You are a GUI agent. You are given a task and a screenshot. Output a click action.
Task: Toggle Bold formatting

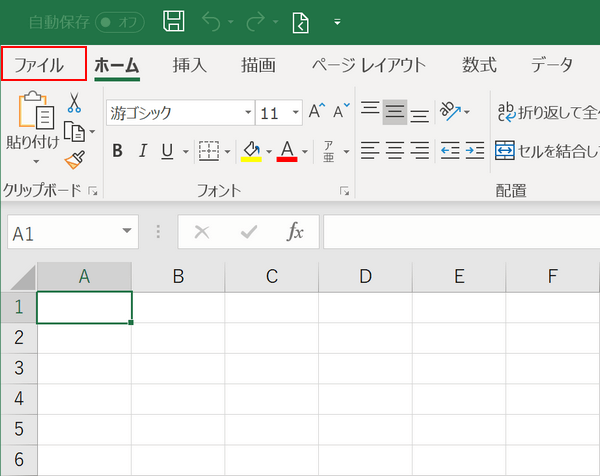click(117, 151)
